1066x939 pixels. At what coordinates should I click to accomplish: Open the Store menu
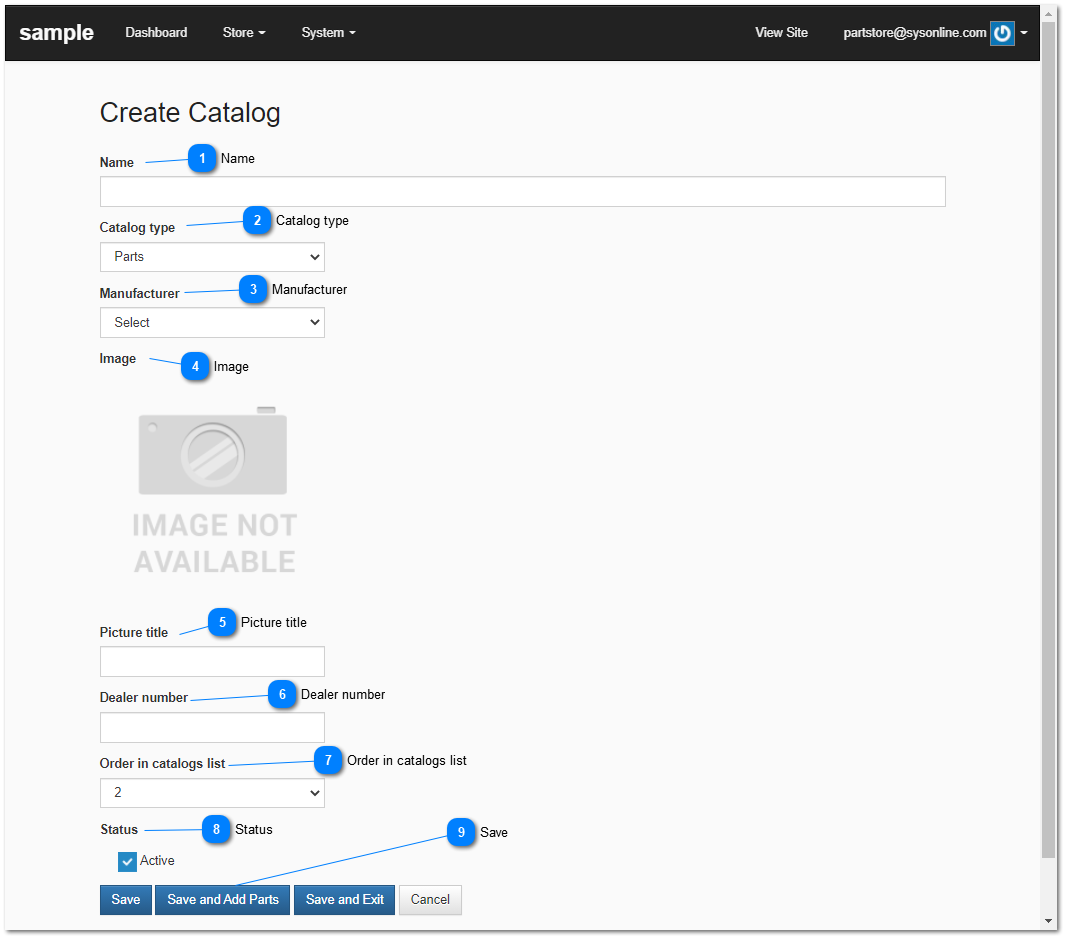pos(244,33)
